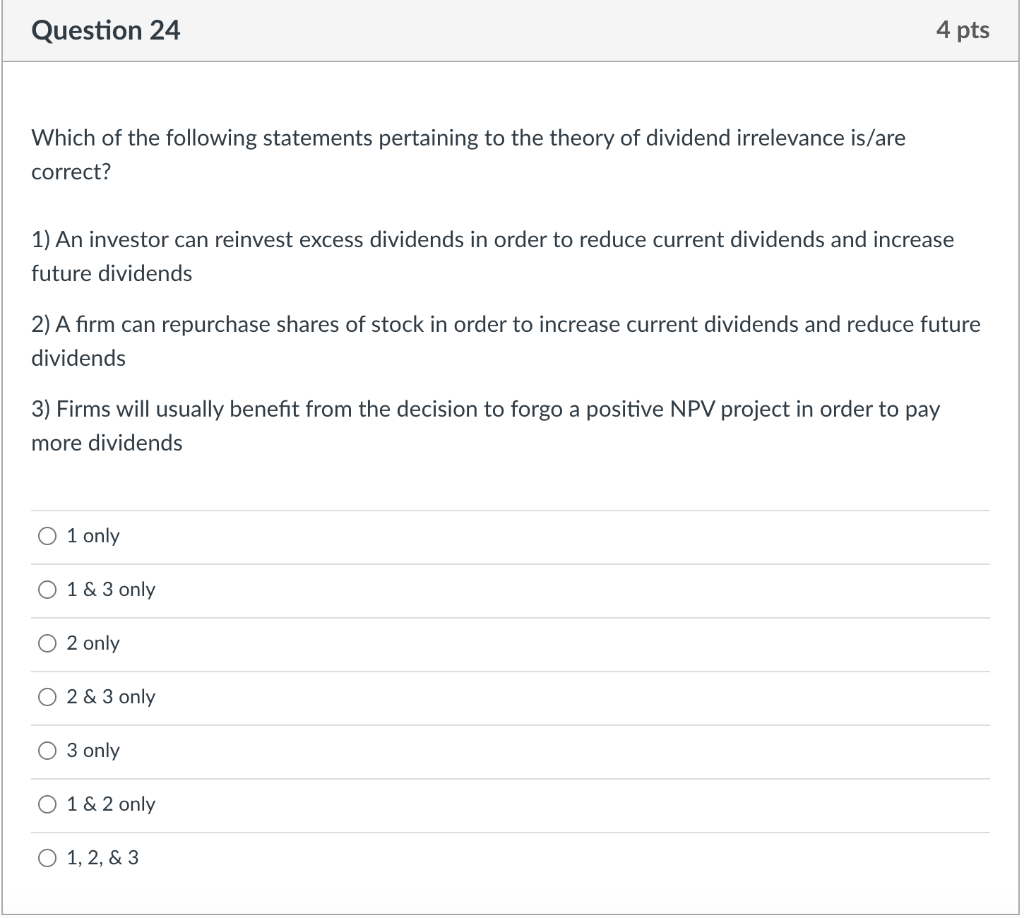Click the "2 & 3 only" label text

click(x=111, y=697)
